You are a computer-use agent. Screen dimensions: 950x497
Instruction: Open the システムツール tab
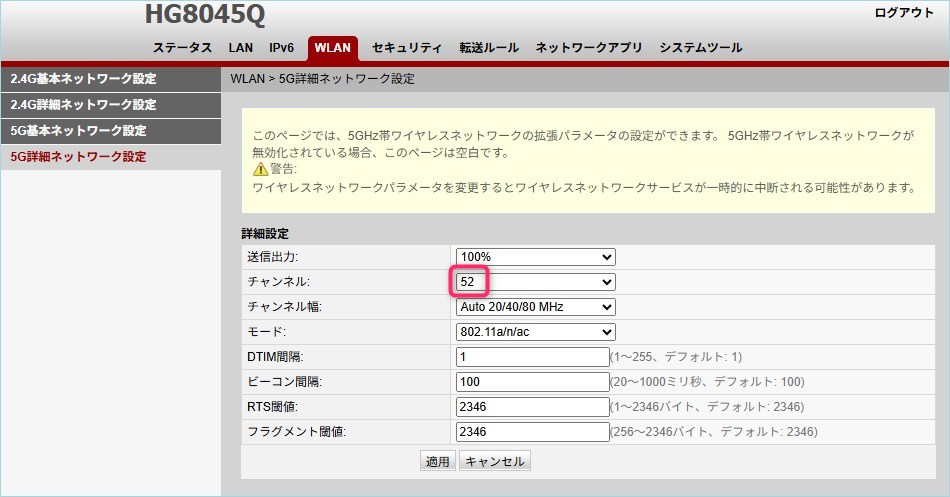(x=701, y=48)
